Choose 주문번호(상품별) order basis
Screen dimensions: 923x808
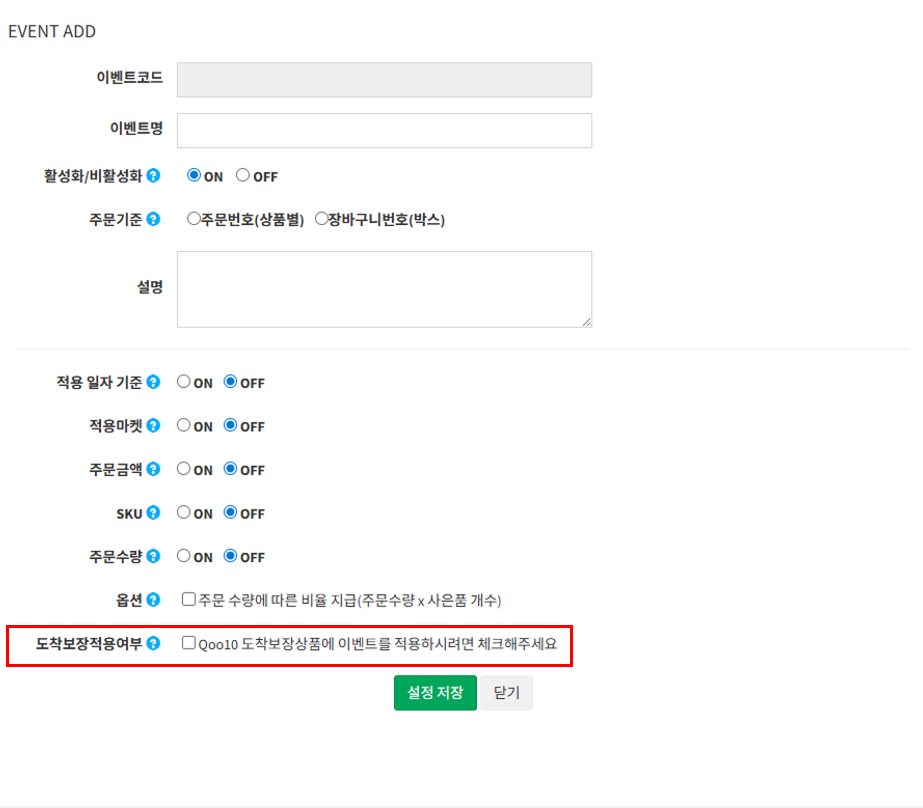[193, 219]
